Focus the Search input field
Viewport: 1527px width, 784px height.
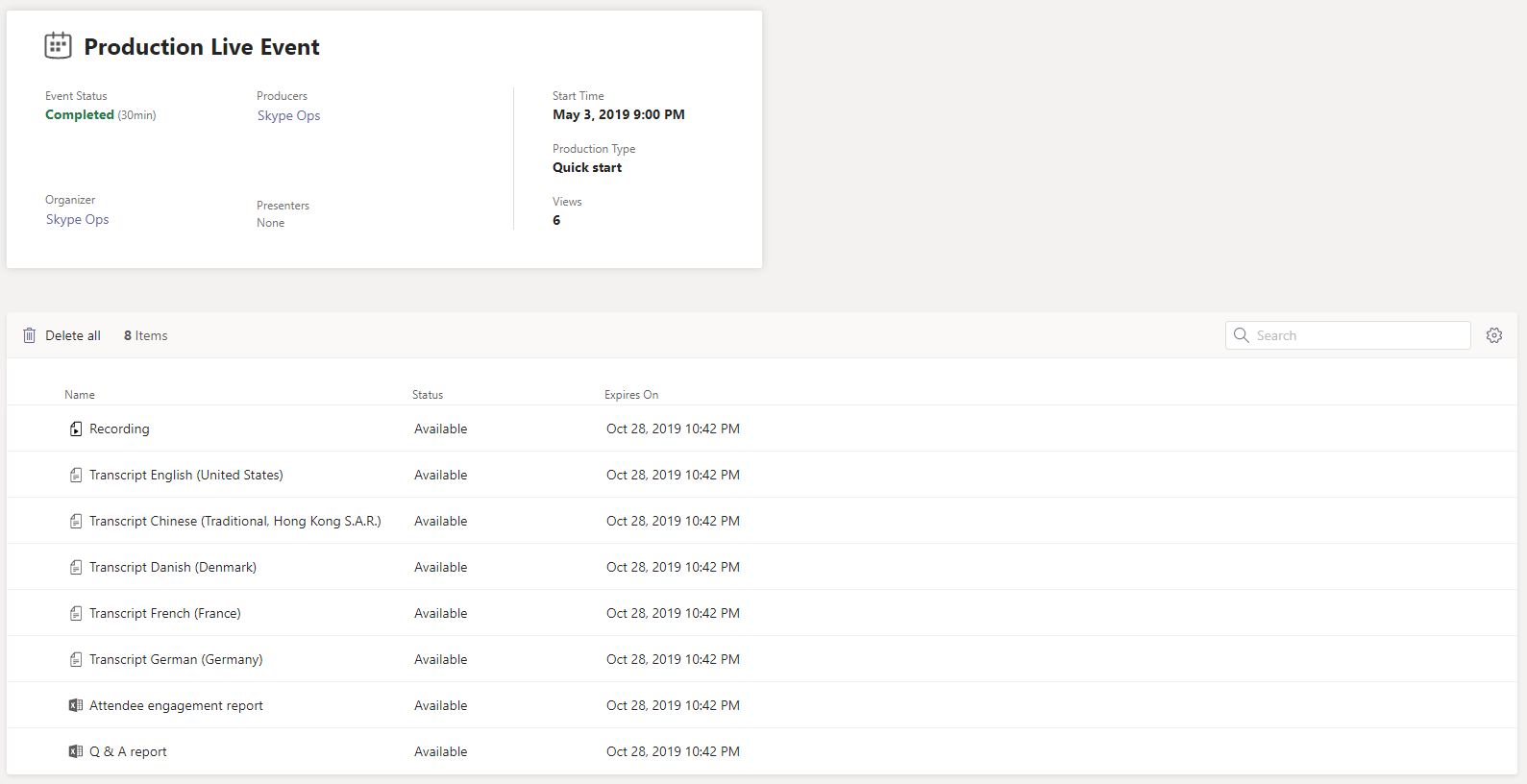pos(1347,335)
